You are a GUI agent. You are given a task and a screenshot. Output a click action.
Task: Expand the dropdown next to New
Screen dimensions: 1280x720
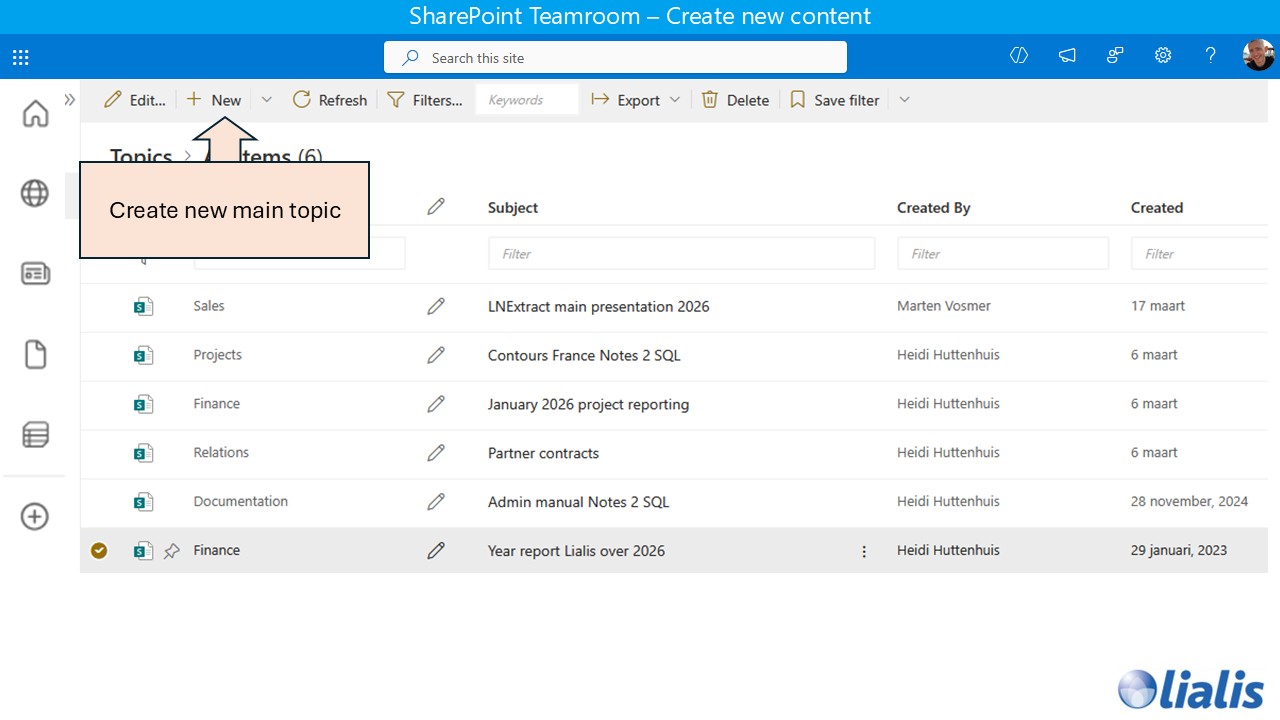266,99
